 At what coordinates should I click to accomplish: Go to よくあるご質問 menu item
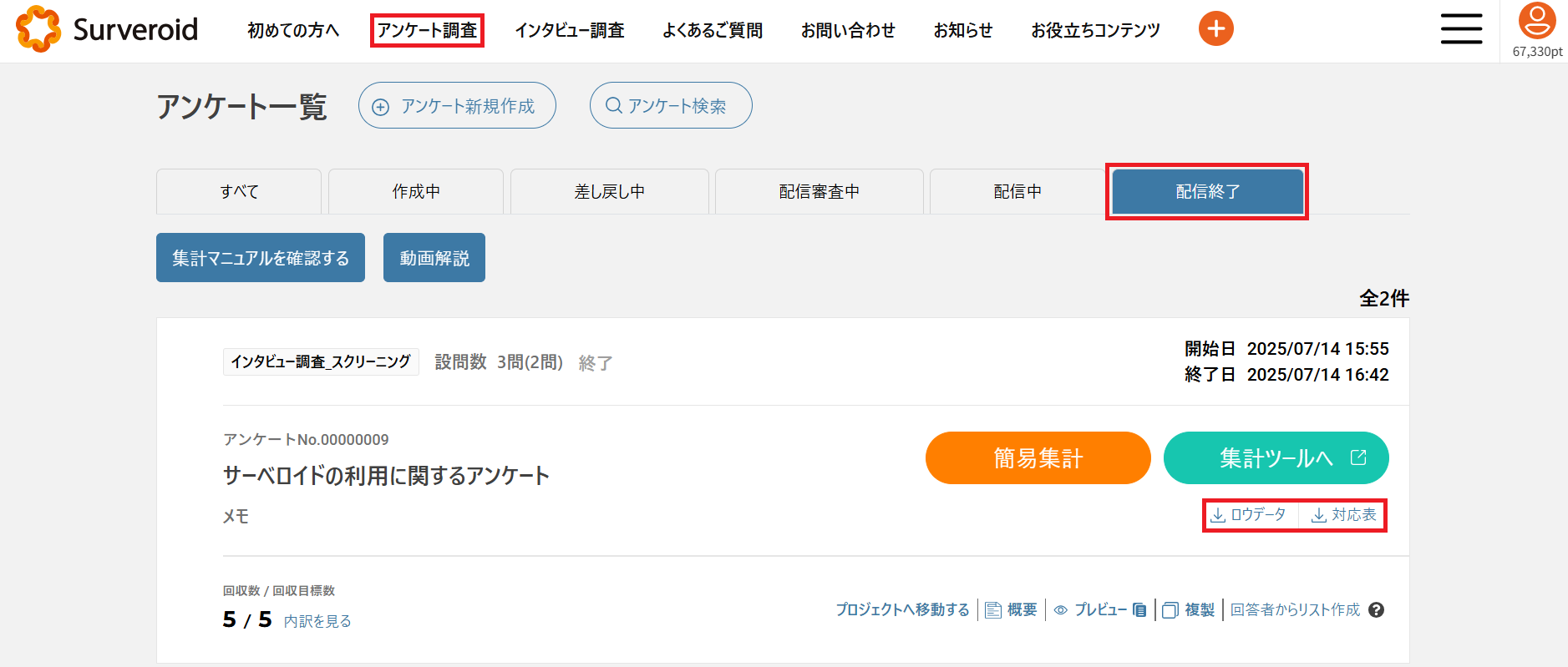click(712, 31)
